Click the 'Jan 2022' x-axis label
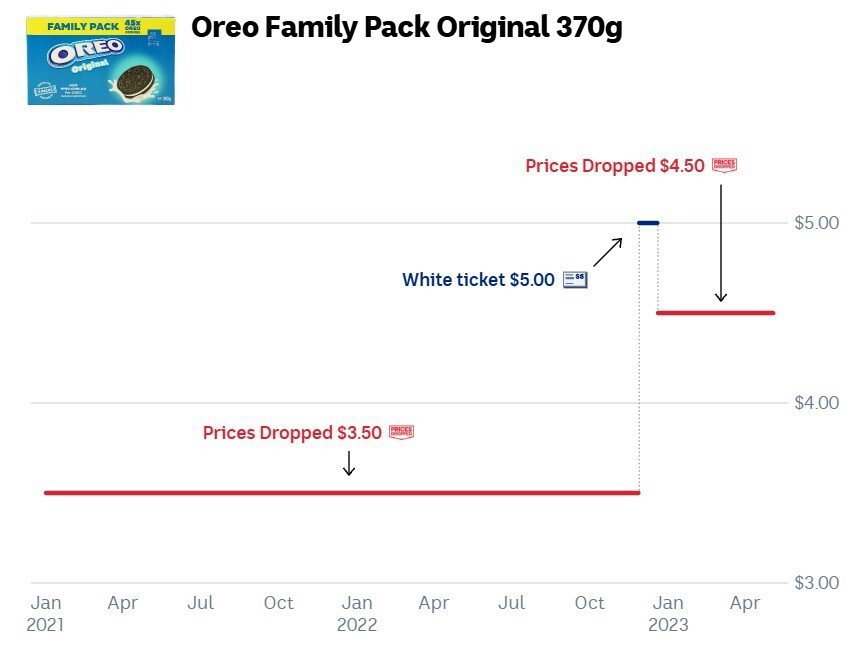The width and height of the screenshot is (856, 650). click(x=357, y=613)
